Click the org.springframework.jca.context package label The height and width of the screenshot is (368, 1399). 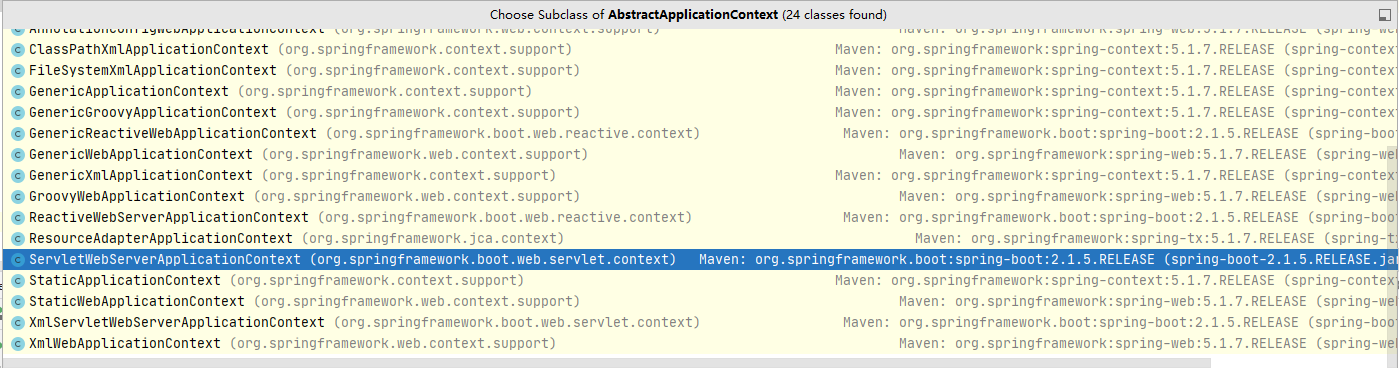point(433,238)
